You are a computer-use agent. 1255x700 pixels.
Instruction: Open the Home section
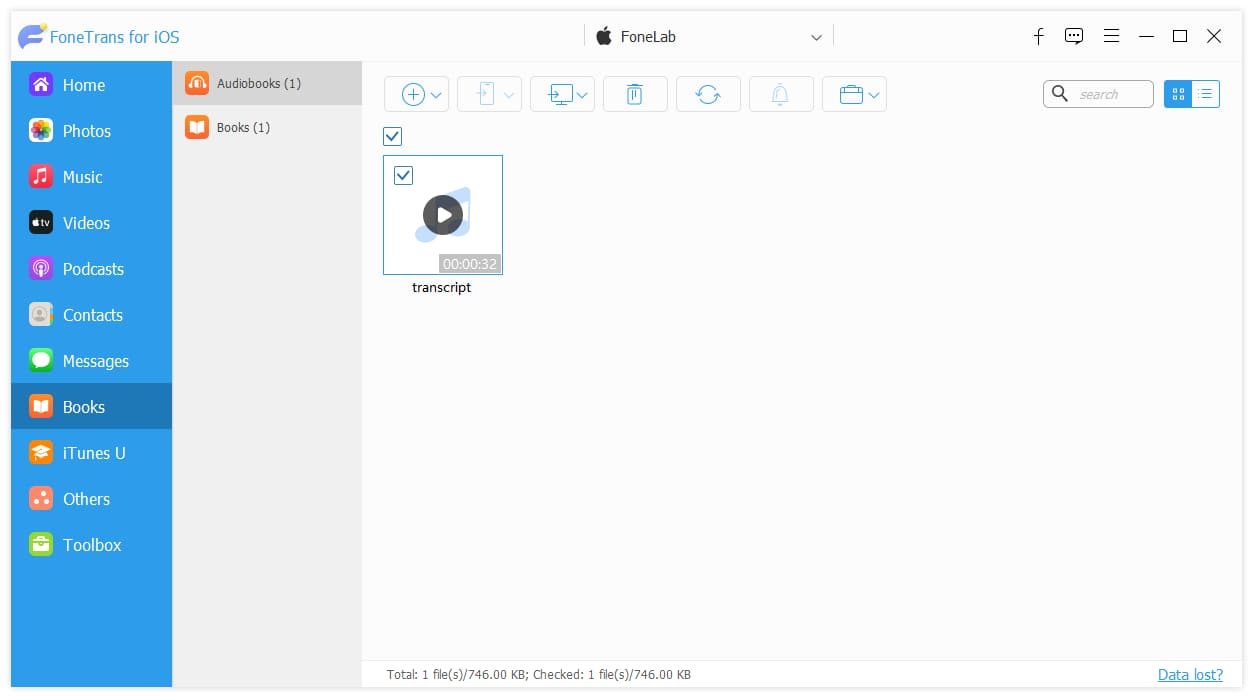click(x=91, y=85)
